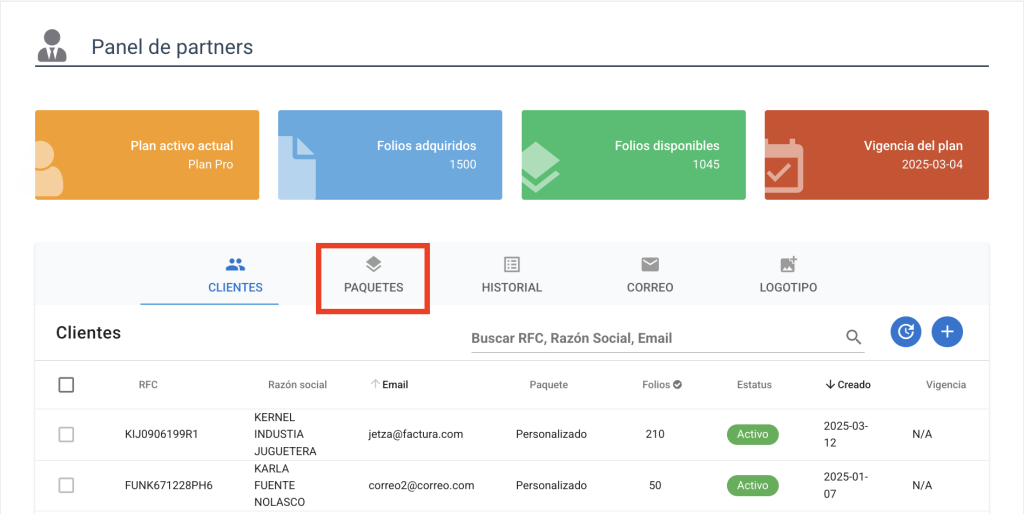Sort the table by Creado column arrow
1024x514 pixels.
coord(830,385)
